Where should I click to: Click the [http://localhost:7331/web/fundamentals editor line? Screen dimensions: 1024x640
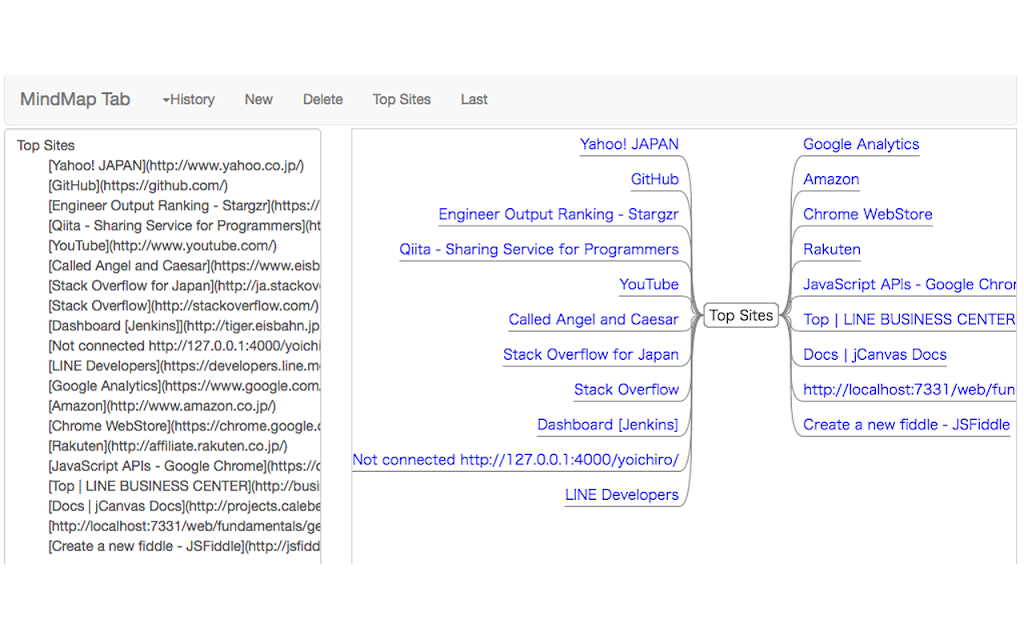[184, 526]
